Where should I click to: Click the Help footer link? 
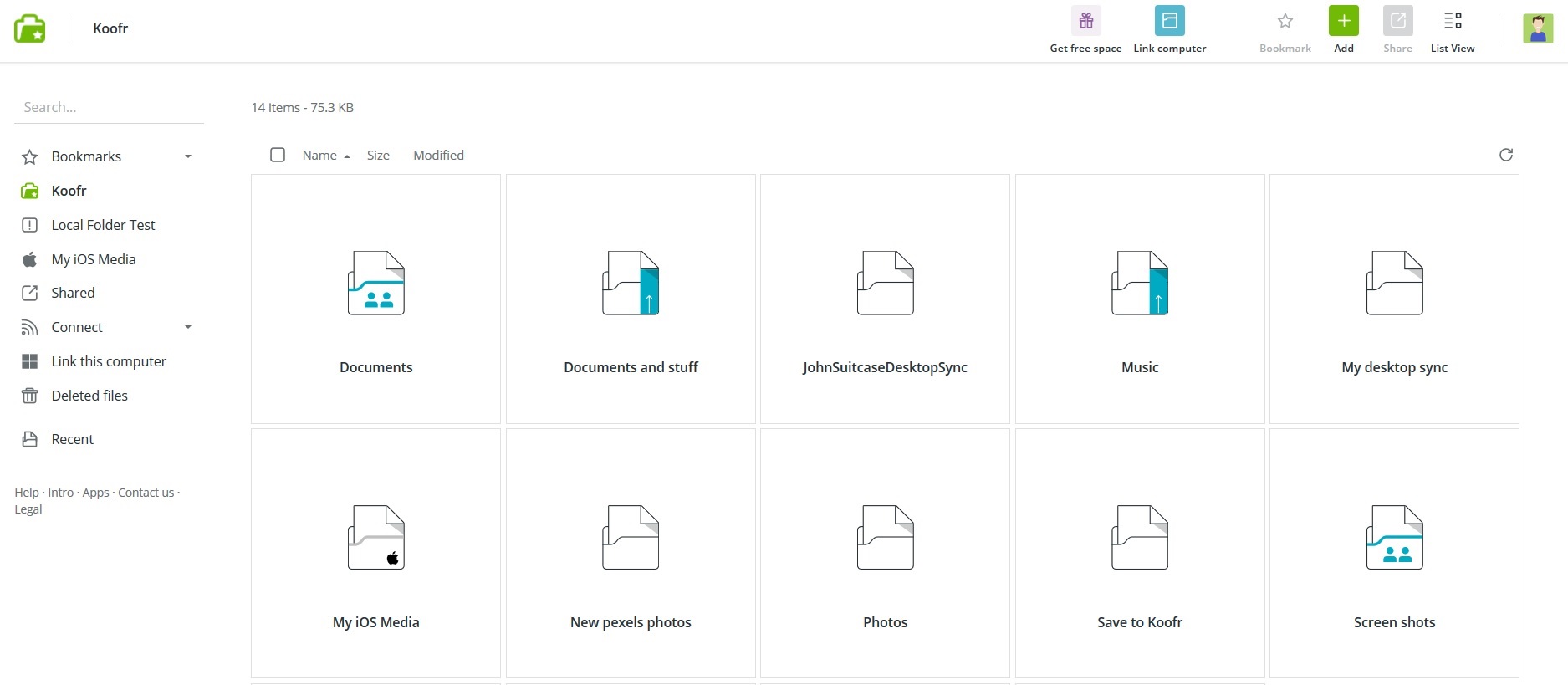click(x=26, y=493)
